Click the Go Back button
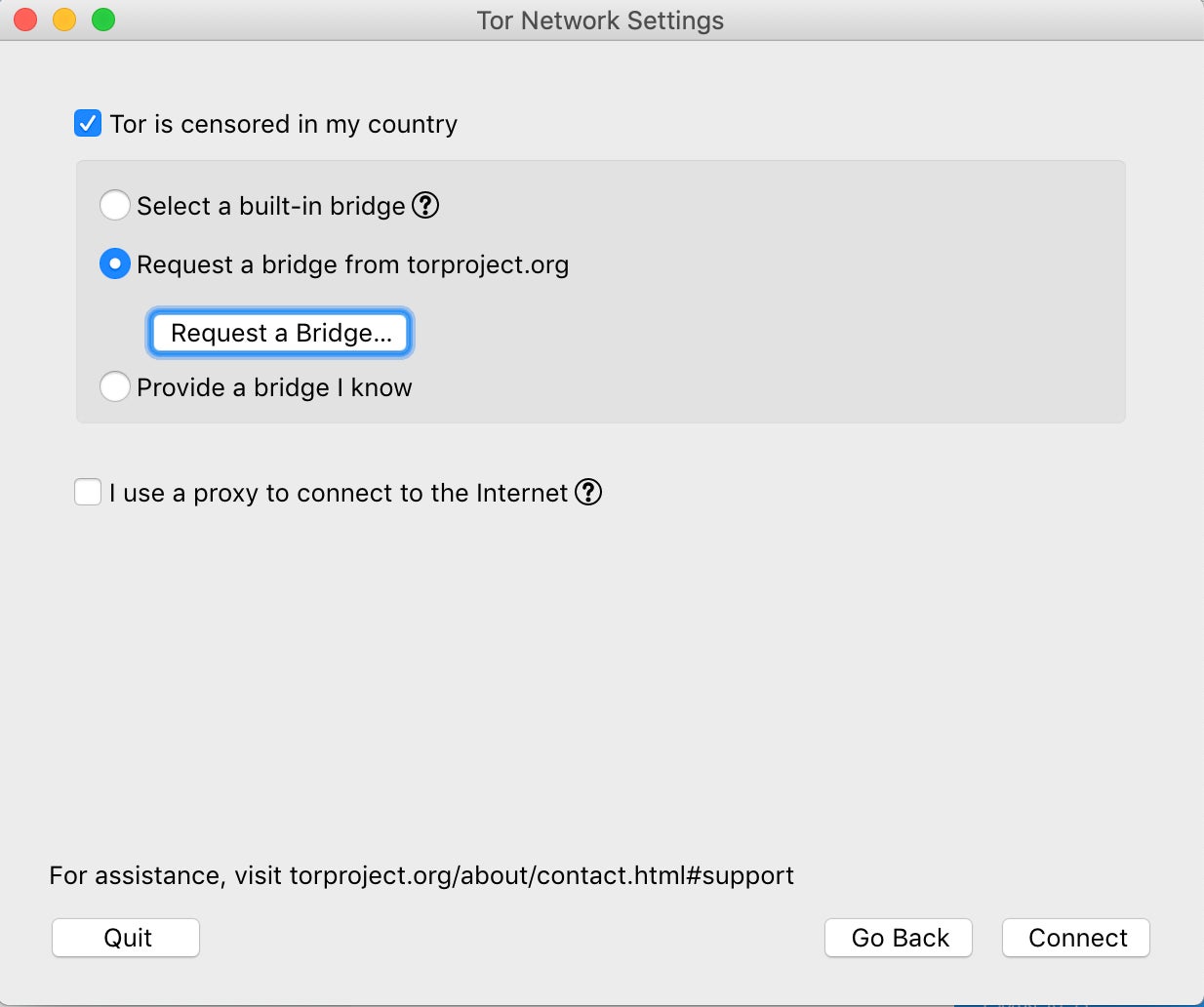 (899, 938)
